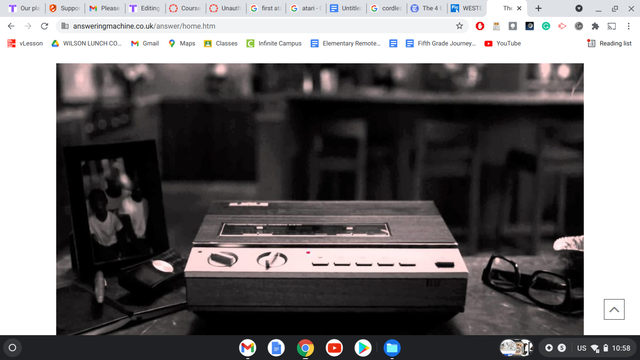This screenshot has height=360, width=640.
Task: Click the forward navigation arrow
Action: pos(28,26)
